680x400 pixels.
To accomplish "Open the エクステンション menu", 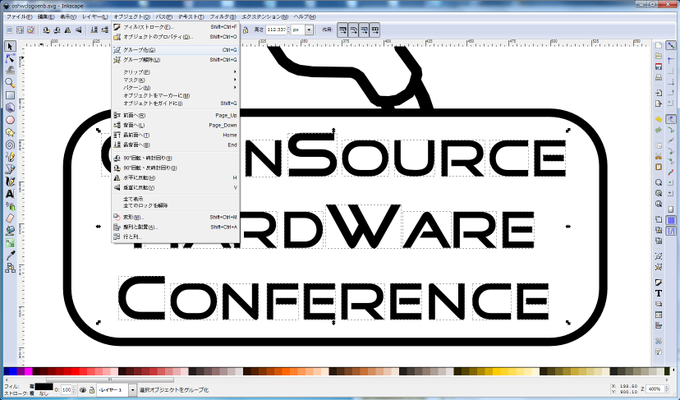I will click(265, 17).
